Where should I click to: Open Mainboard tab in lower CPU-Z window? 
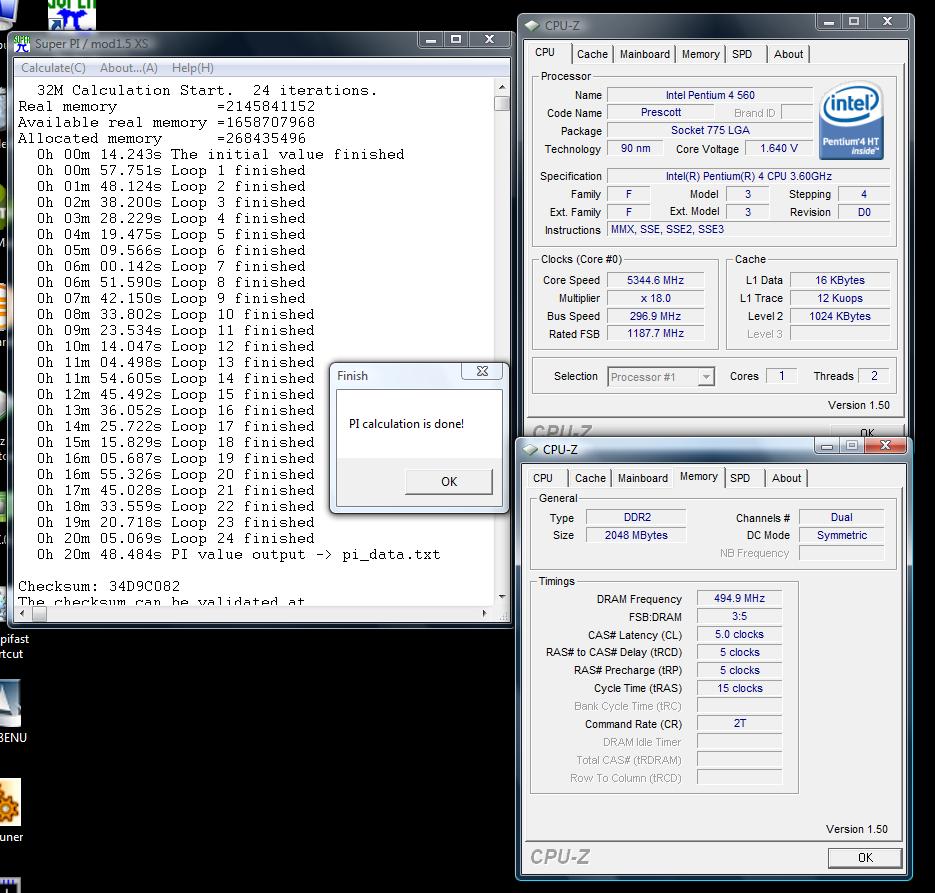coord(643,478)
